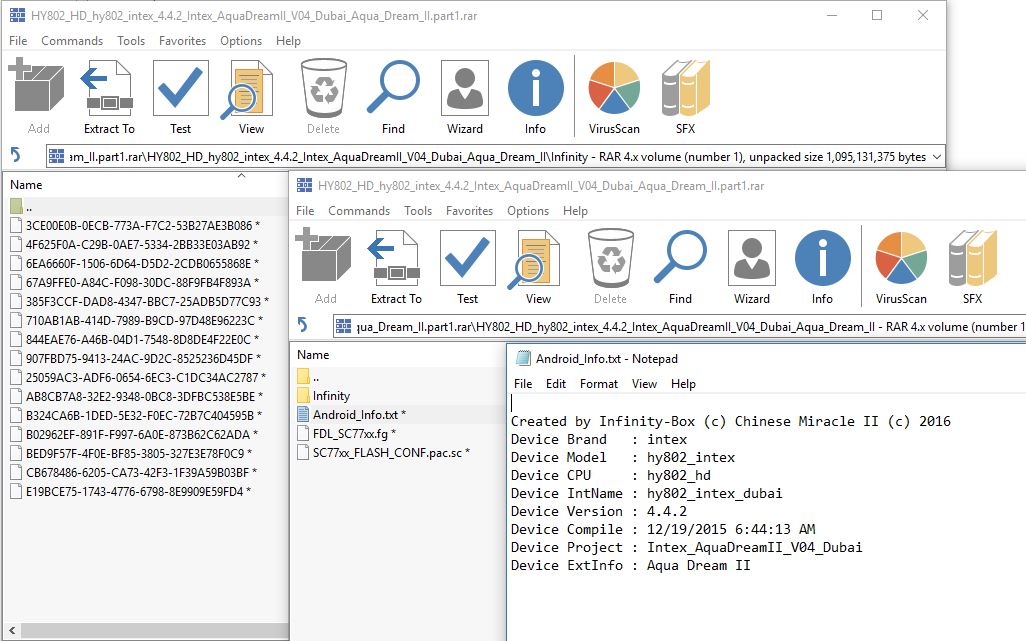Open Notepad Format menu
Screen dimensions: 1026x641
point(599,384)
